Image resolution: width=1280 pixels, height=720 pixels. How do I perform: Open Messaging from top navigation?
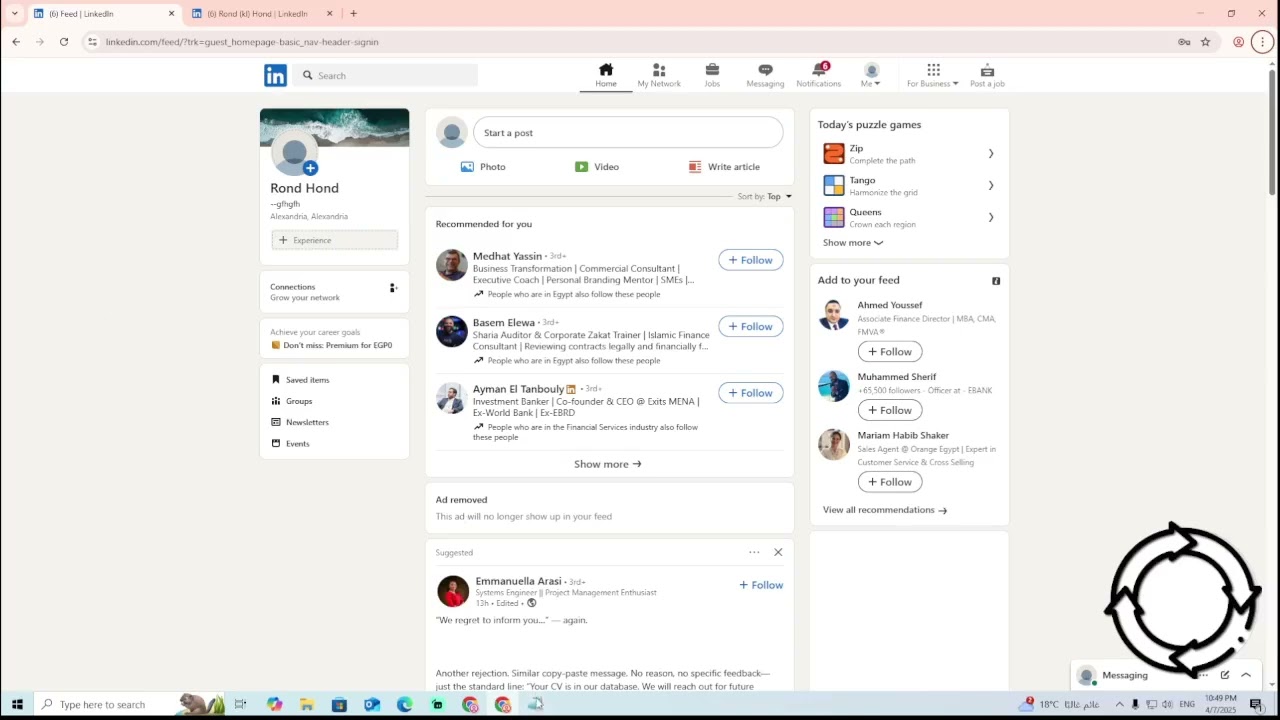pyautogui.click(x=765, y=75)
